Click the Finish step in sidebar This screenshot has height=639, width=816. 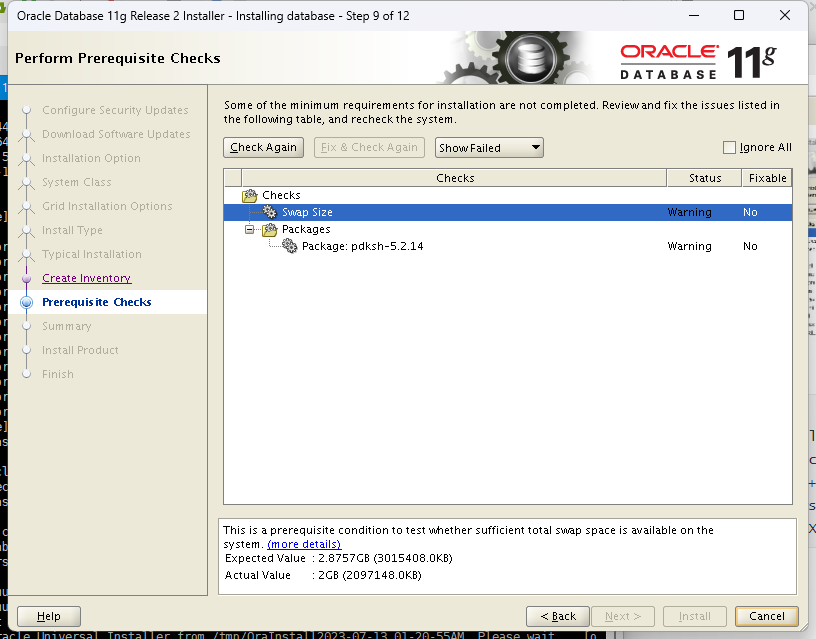tap(58, 374)
